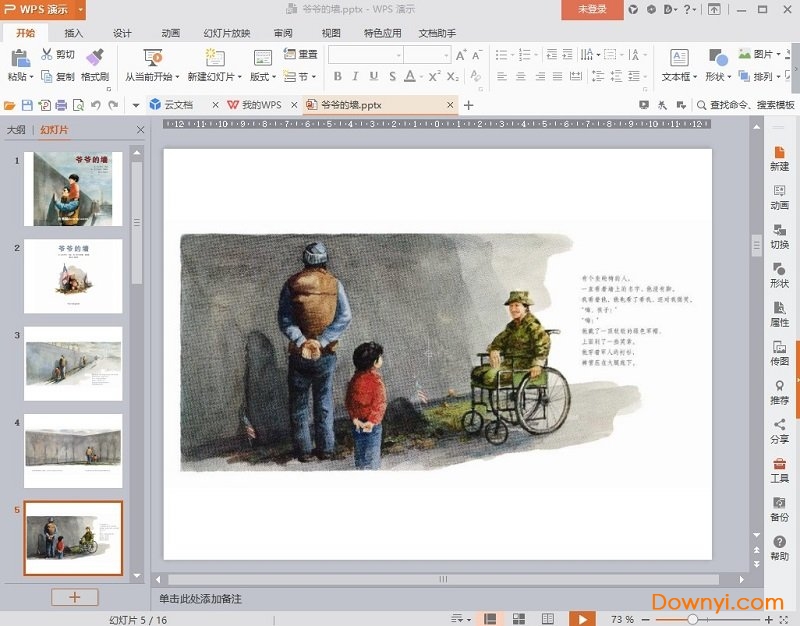
Task: Click the 分享 share sidebar icon
Action: tap(779, 429)
